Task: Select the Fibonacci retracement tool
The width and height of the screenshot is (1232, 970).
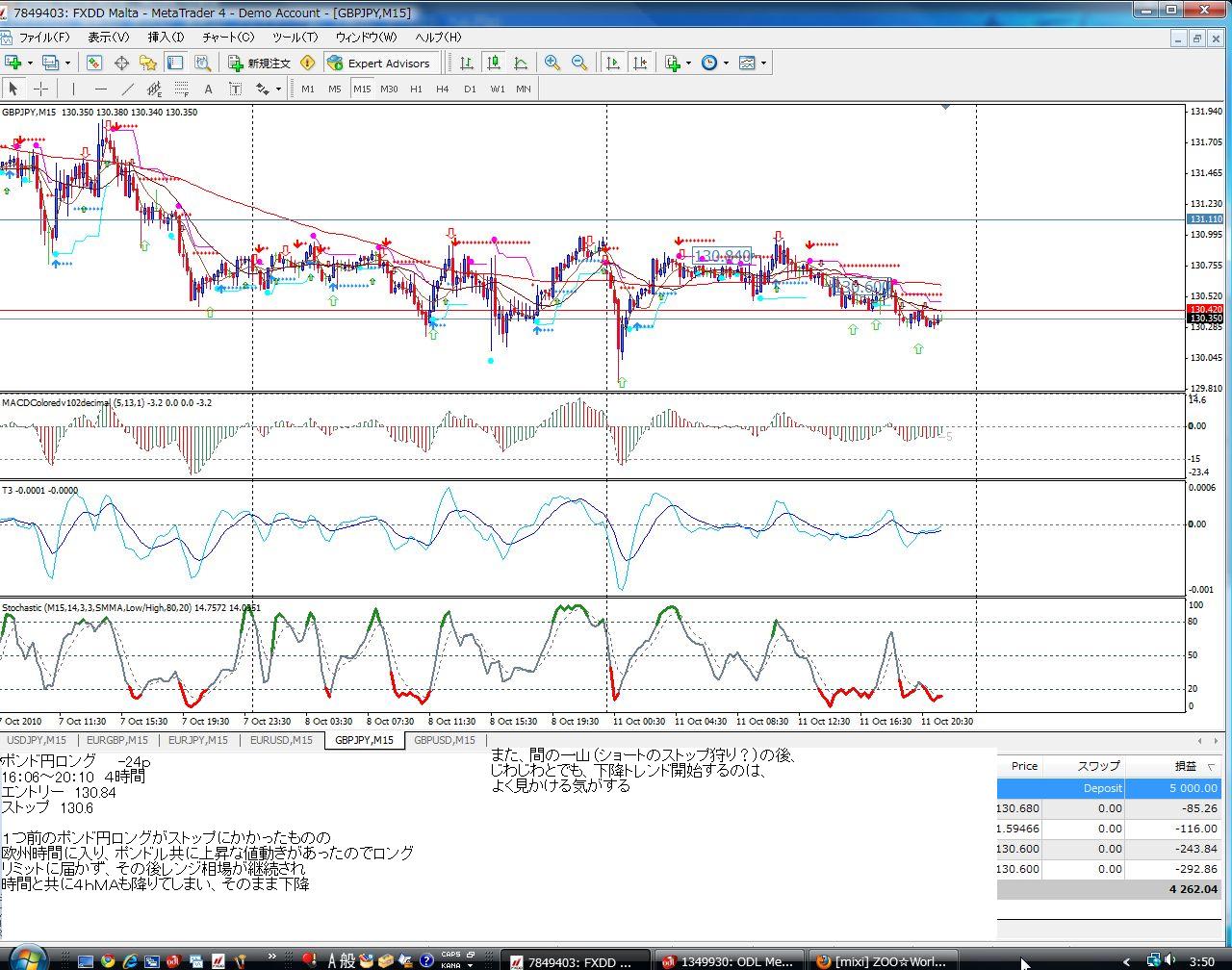Action: point(181,89)
